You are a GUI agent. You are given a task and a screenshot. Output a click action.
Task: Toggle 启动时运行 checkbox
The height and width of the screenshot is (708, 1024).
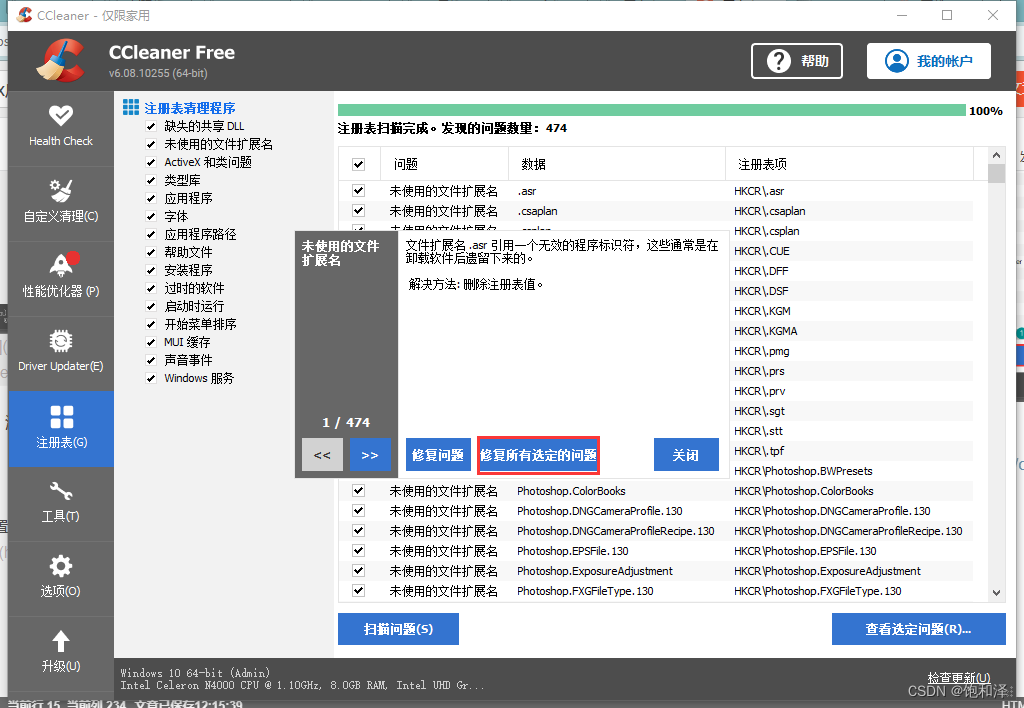pos(151,306)
